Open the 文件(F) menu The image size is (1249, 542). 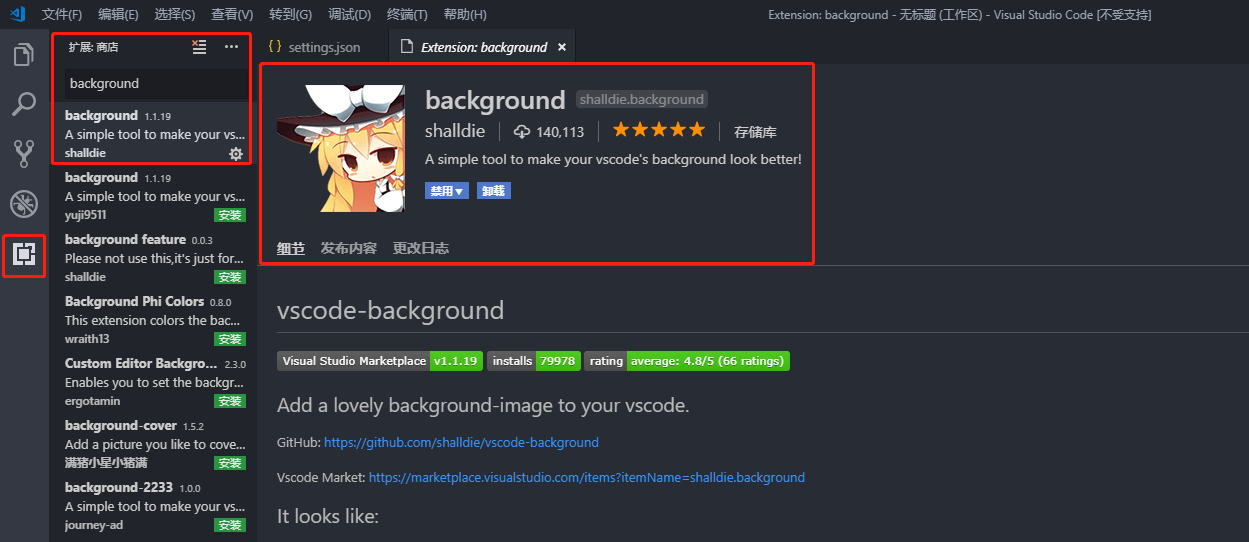tap(62, 14)
